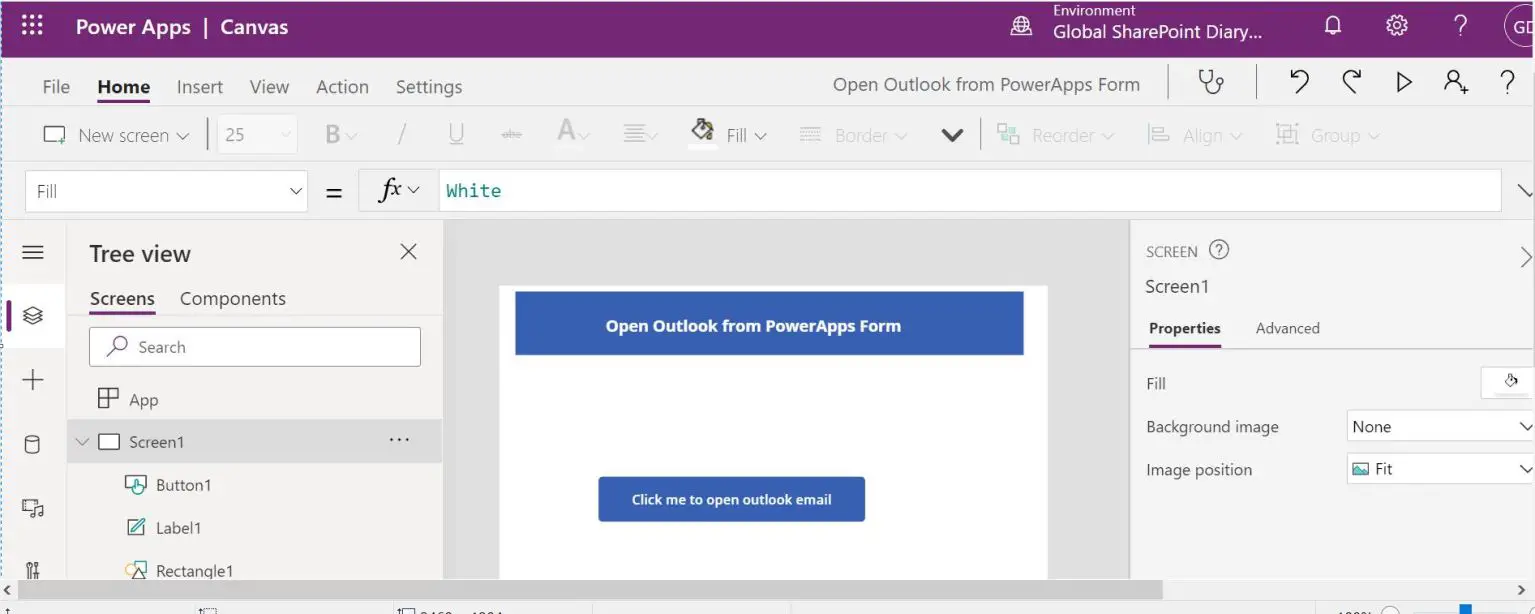Switch to the Components tab in Tree view

[x=232, y=298]
